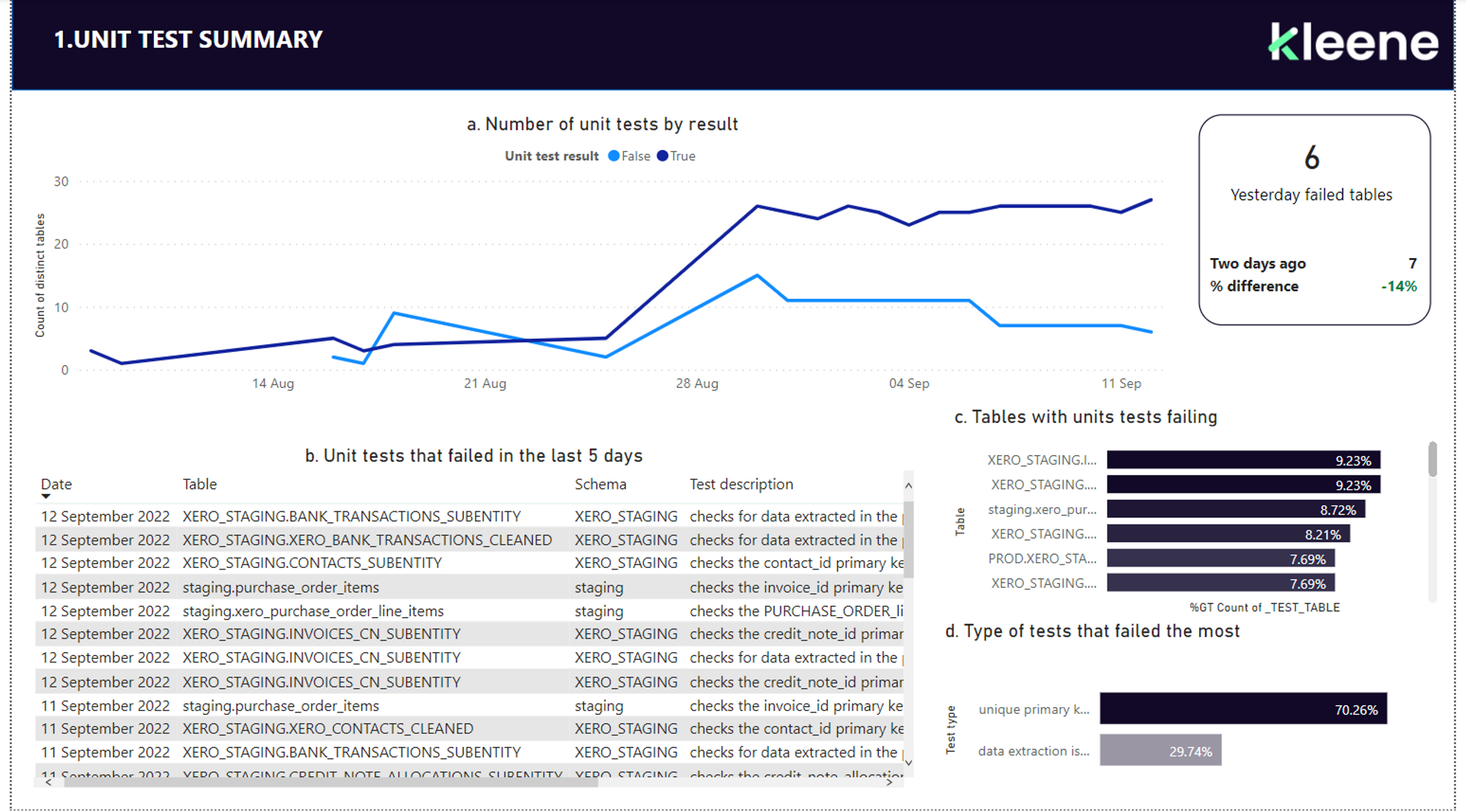The height and width of the screenshot is (812, 1466).
Task: Select PROD.XERO_STA 7.69% bar
Action: coord(1220,558)
